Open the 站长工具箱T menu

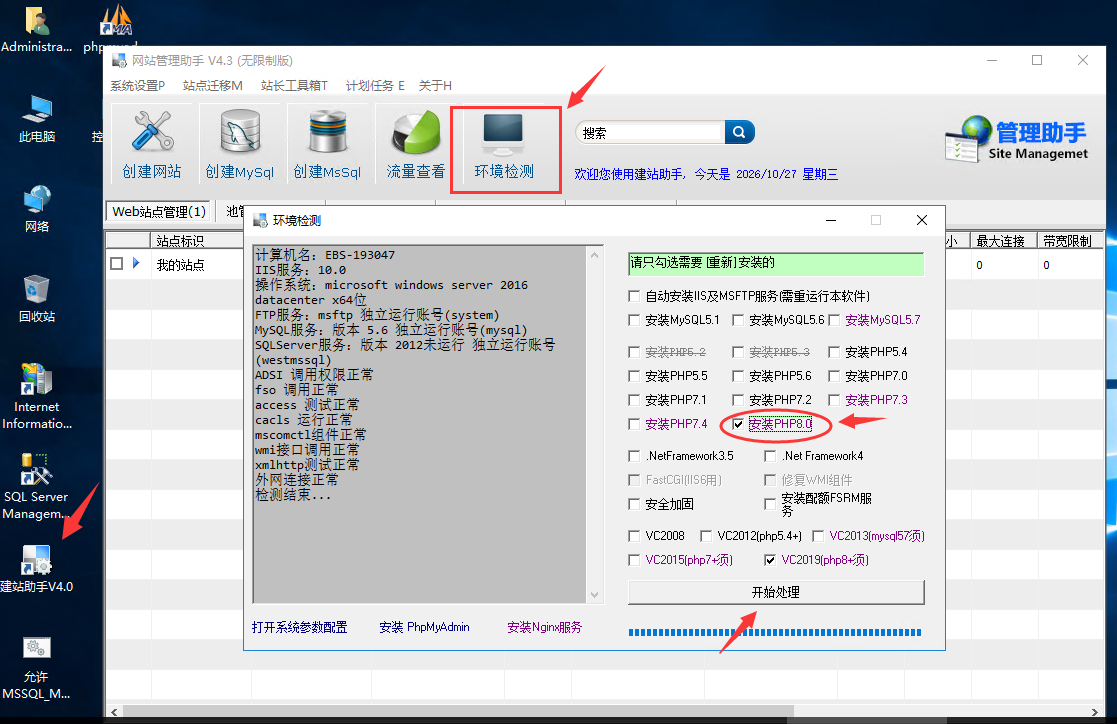point(294,86)
